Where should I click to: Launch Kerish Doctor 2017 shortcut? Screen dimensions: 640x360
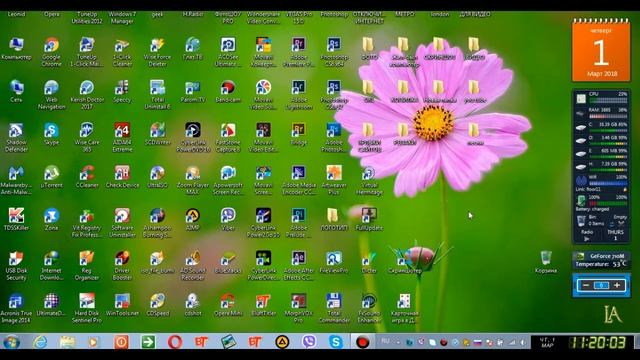(x=87, y=94)
